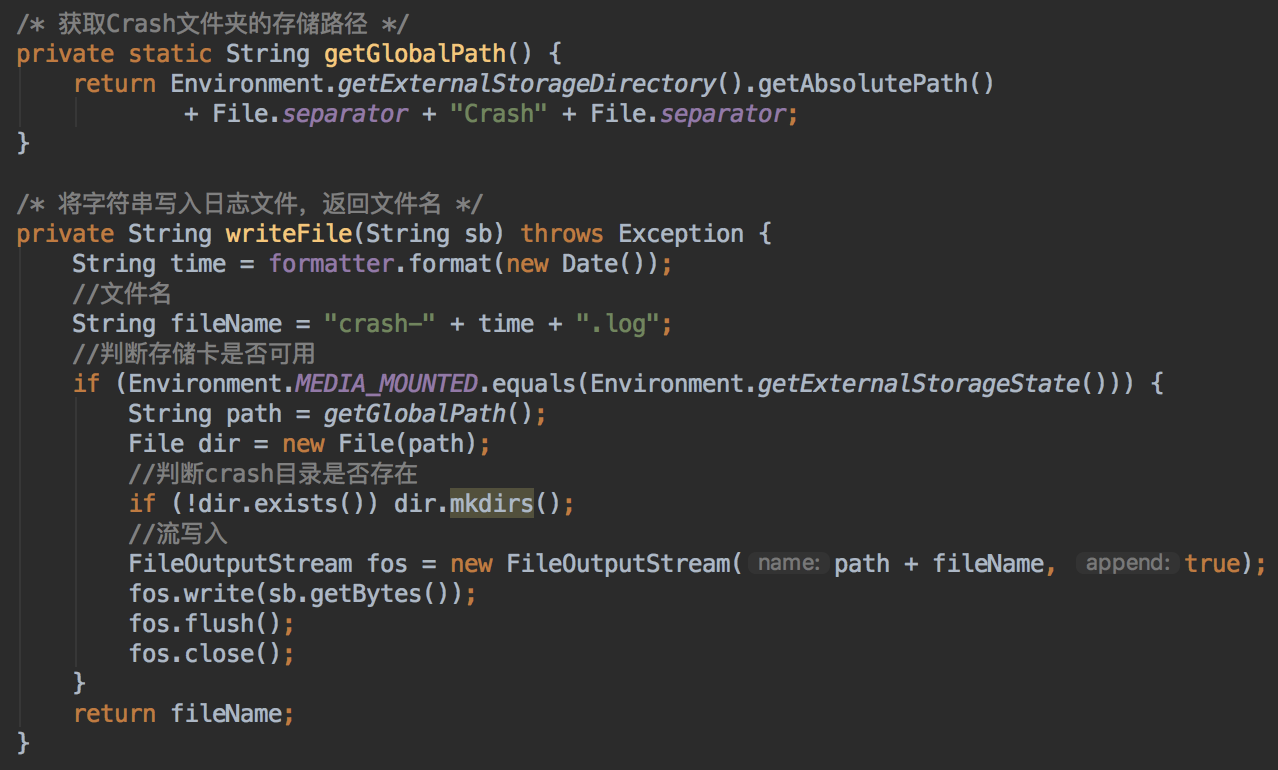Viewport: 1278px width, 770px height.
Task: Click the formatter field reference
Action: pyautogui.click(x=331, y=264)
